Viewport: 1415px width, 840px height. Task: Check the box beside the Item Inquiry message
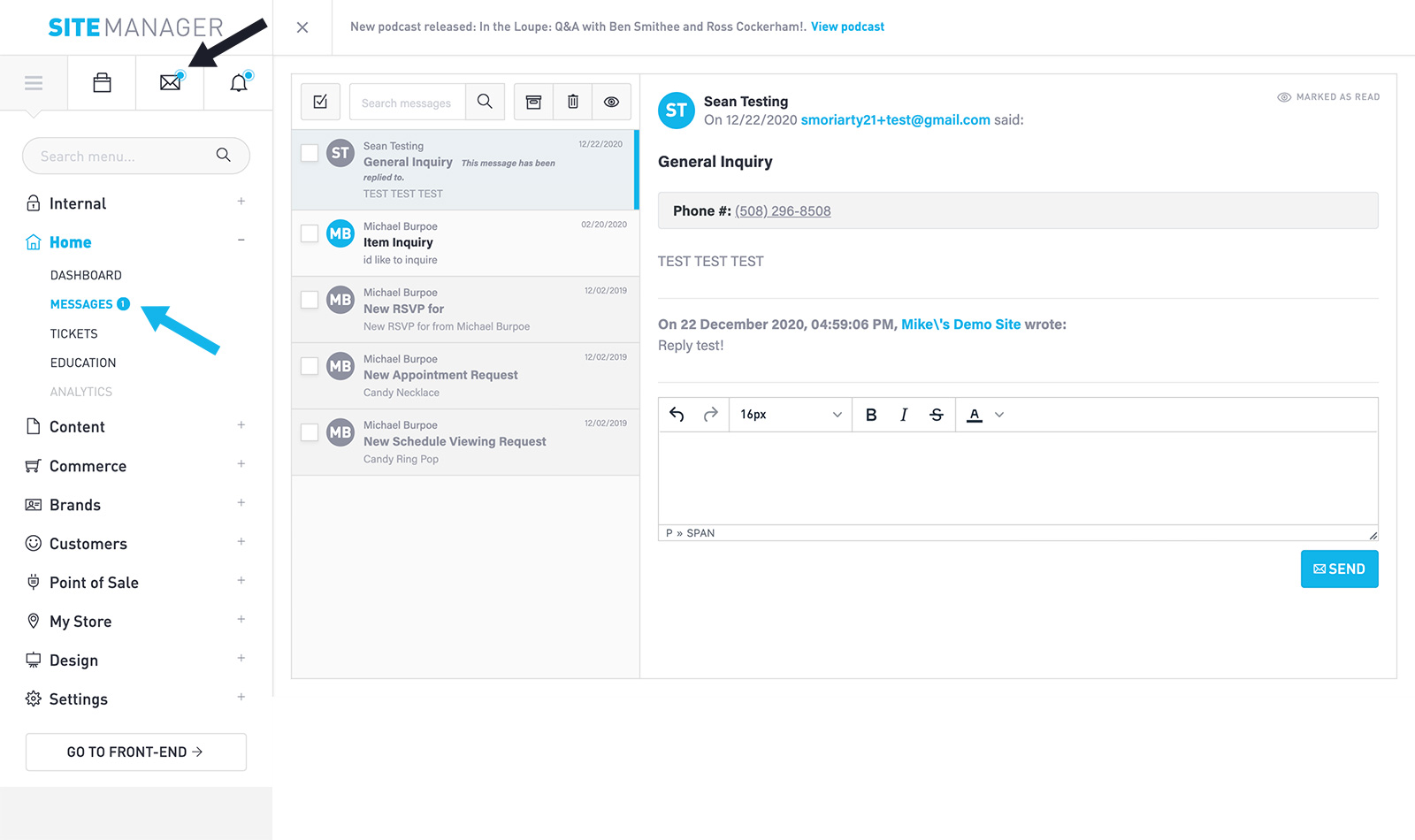[310, 233]
